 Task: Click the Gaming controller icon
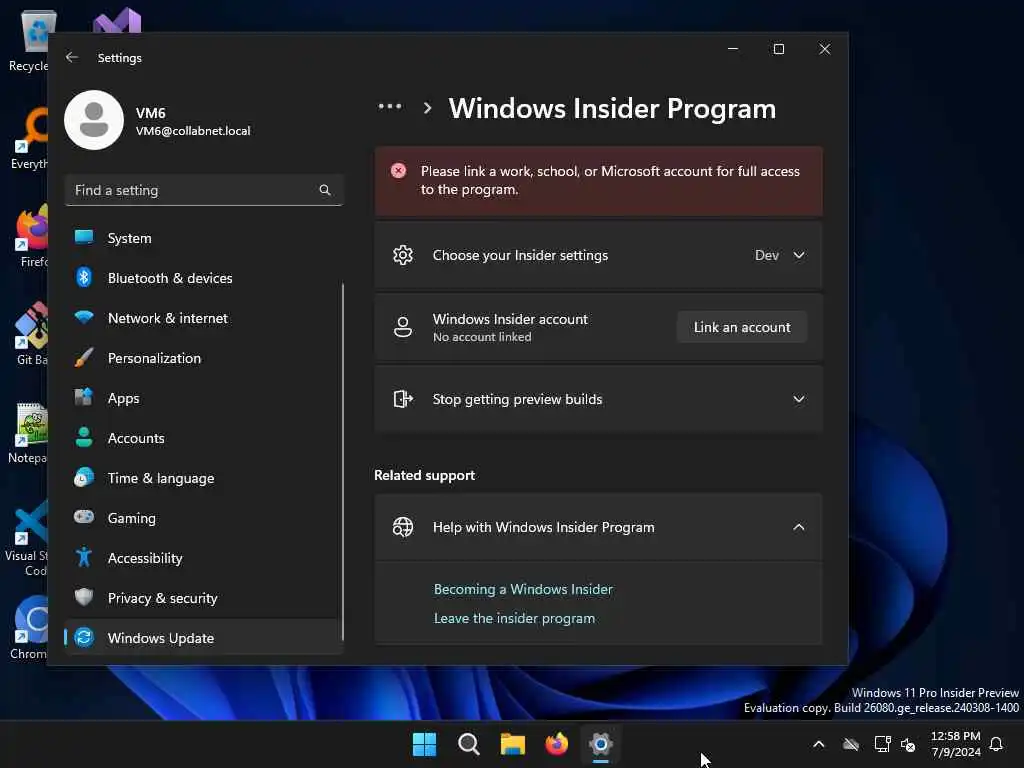point(84,517)
